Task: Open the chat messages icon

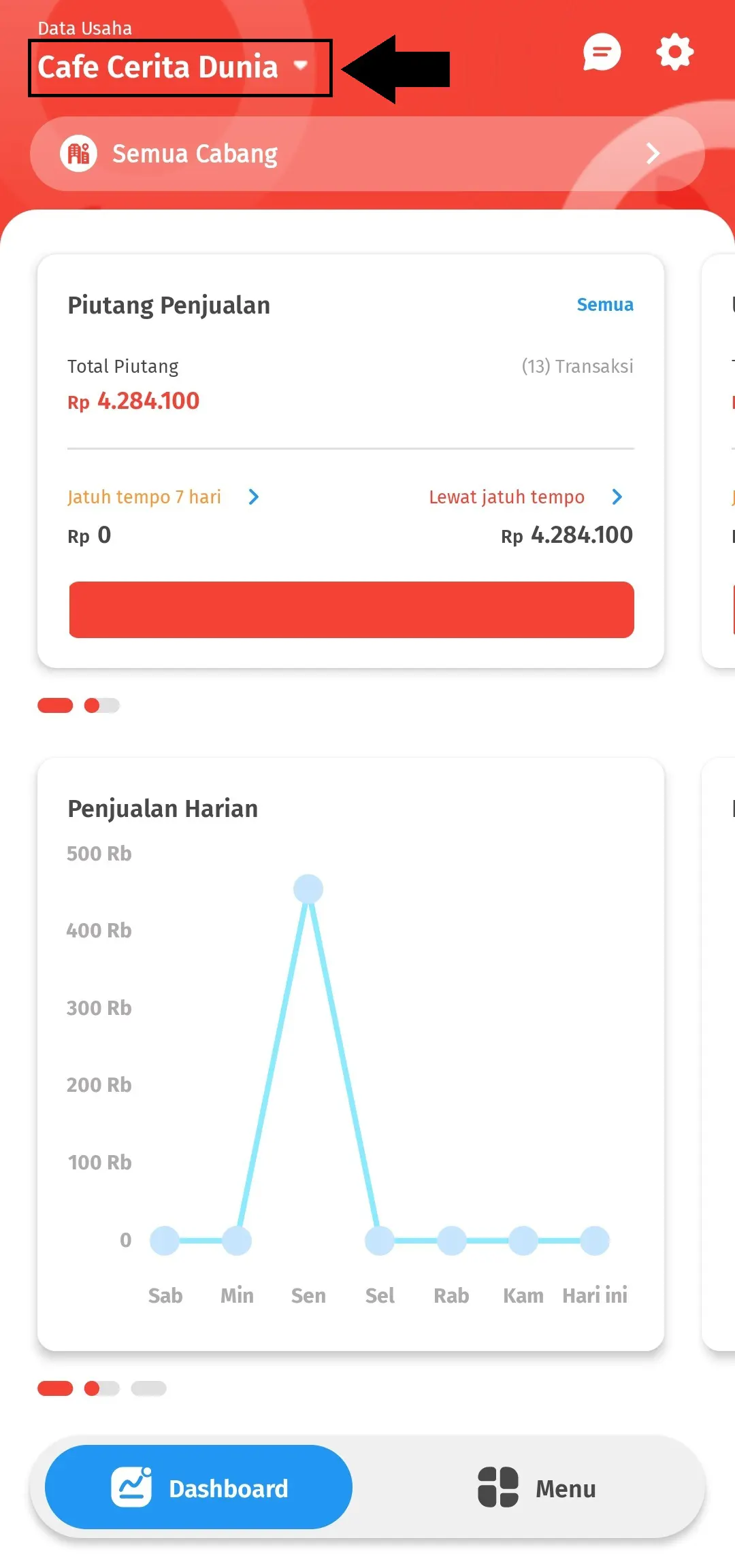Action: pyautogui.click(x=602, y=52)
